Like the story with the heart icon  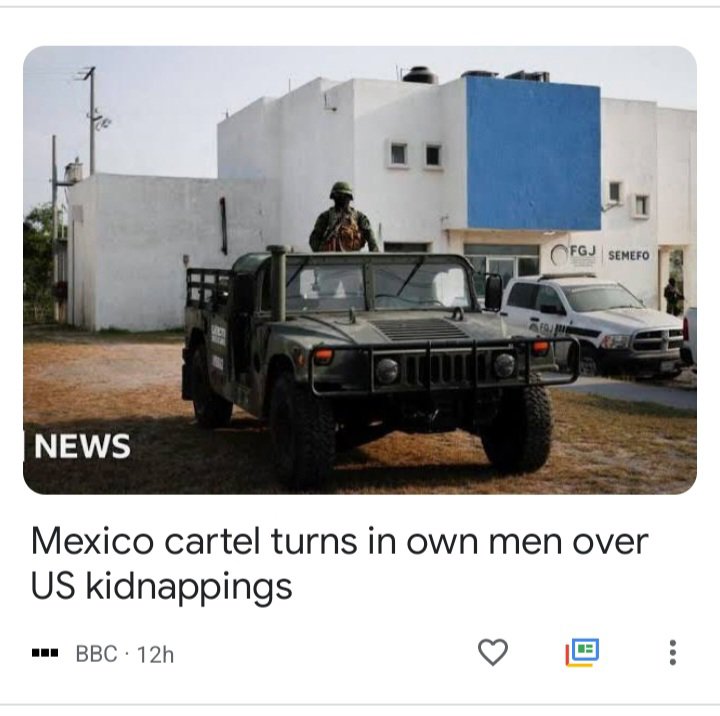[493, 652]
